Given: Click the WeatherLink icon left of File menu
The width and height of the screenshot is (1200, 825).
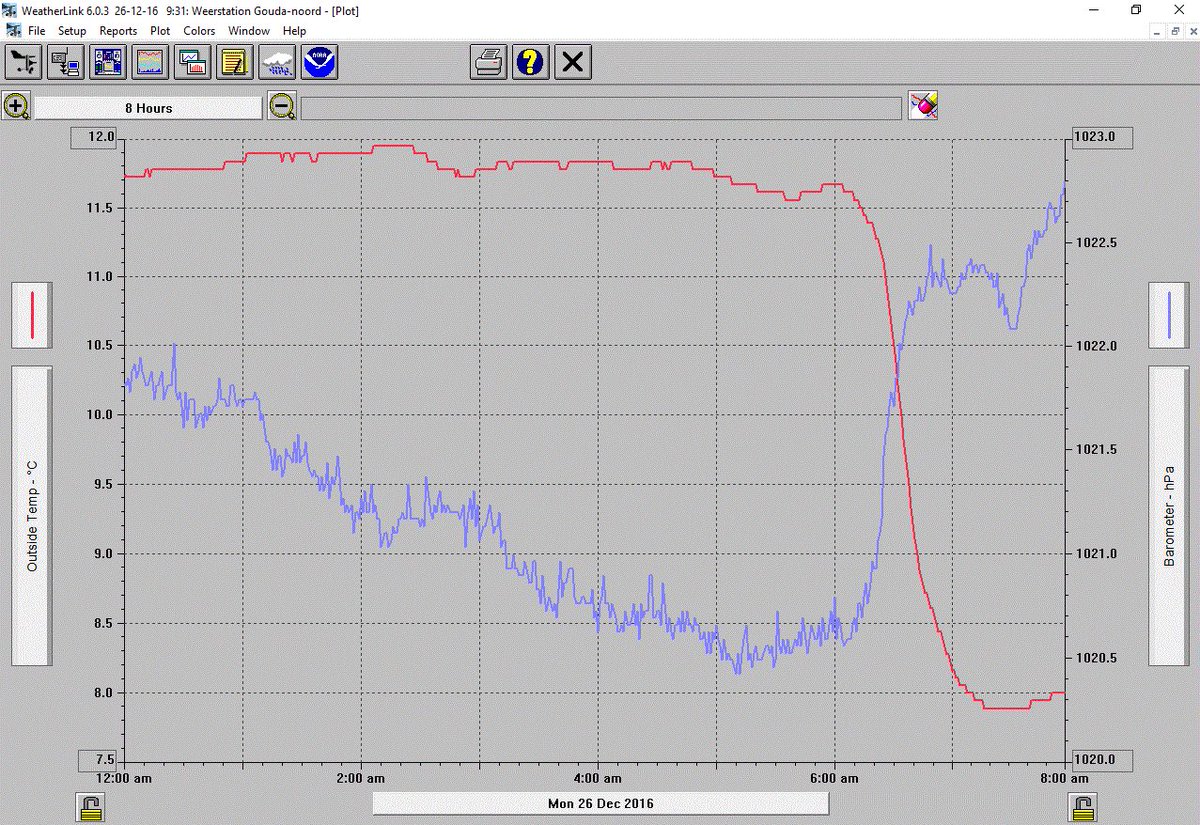Looking at the screenshot, I should (12, 30).
